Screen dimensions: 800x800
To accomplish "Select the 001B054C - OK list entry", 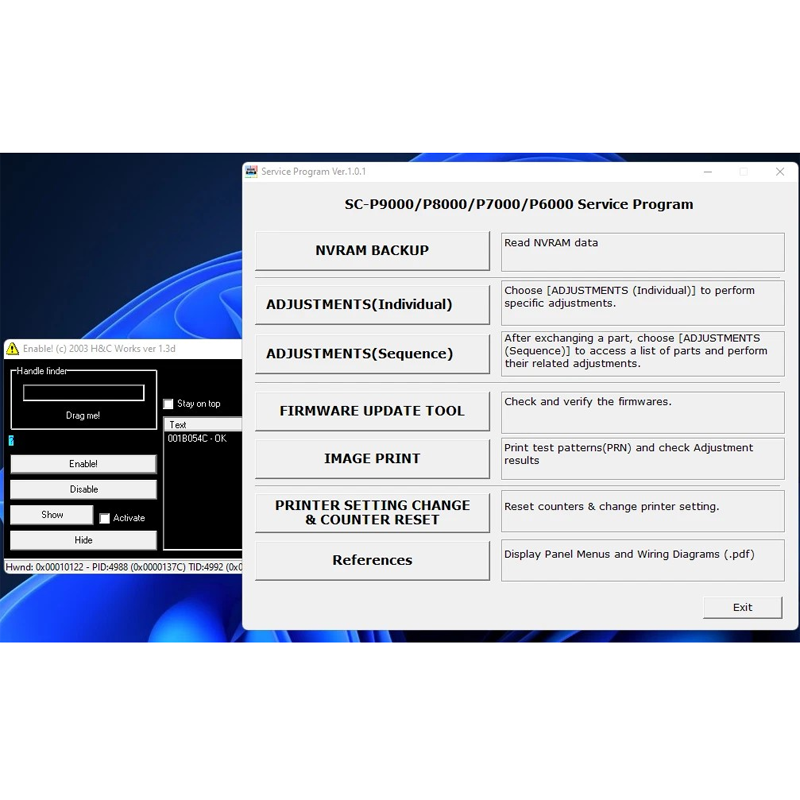I will click(197, 438).
